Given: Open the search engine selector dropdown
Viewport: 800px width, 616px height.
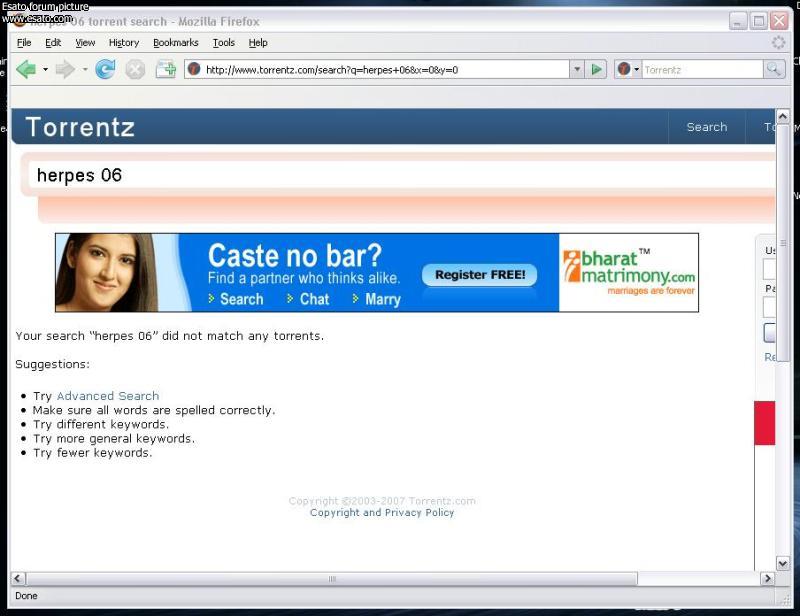Looking at the screenshot, I should coord(628,69).
